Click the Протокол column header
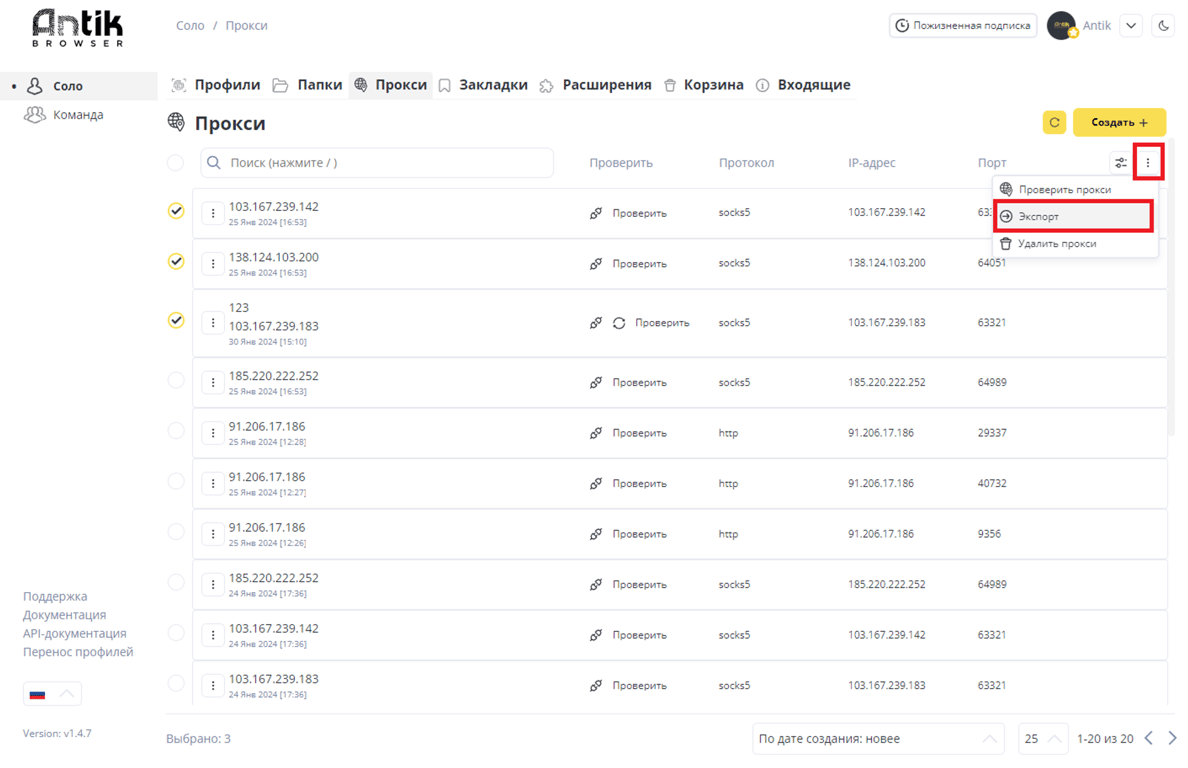 coord(746,163)
